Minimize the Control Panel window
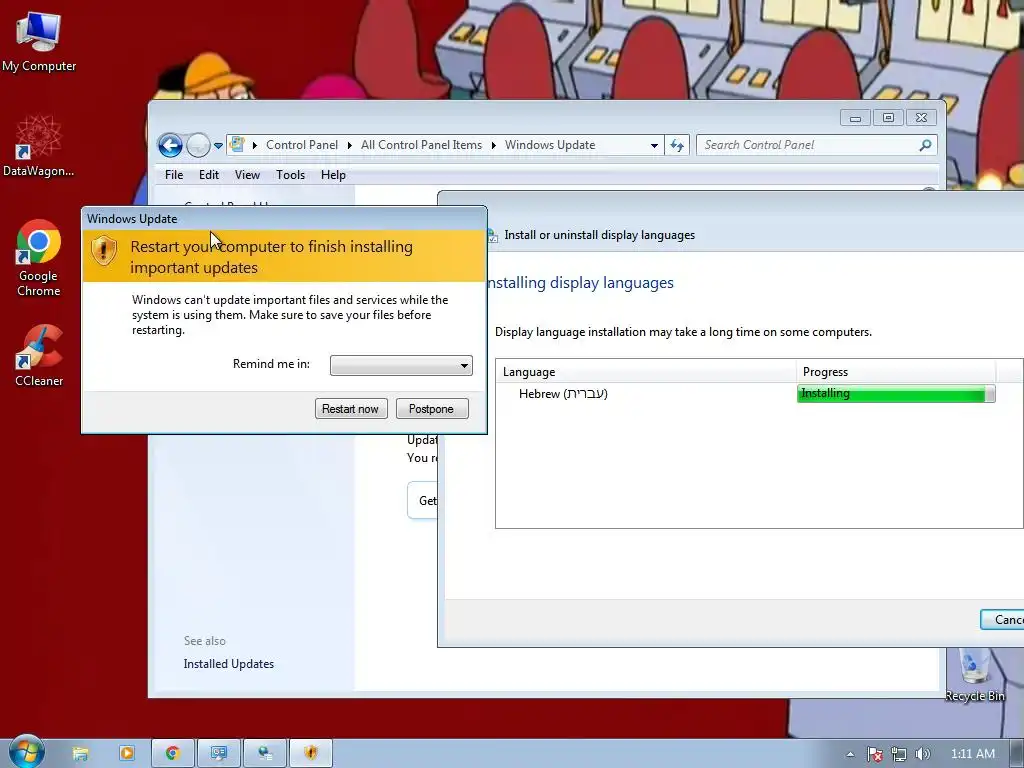 855,118
